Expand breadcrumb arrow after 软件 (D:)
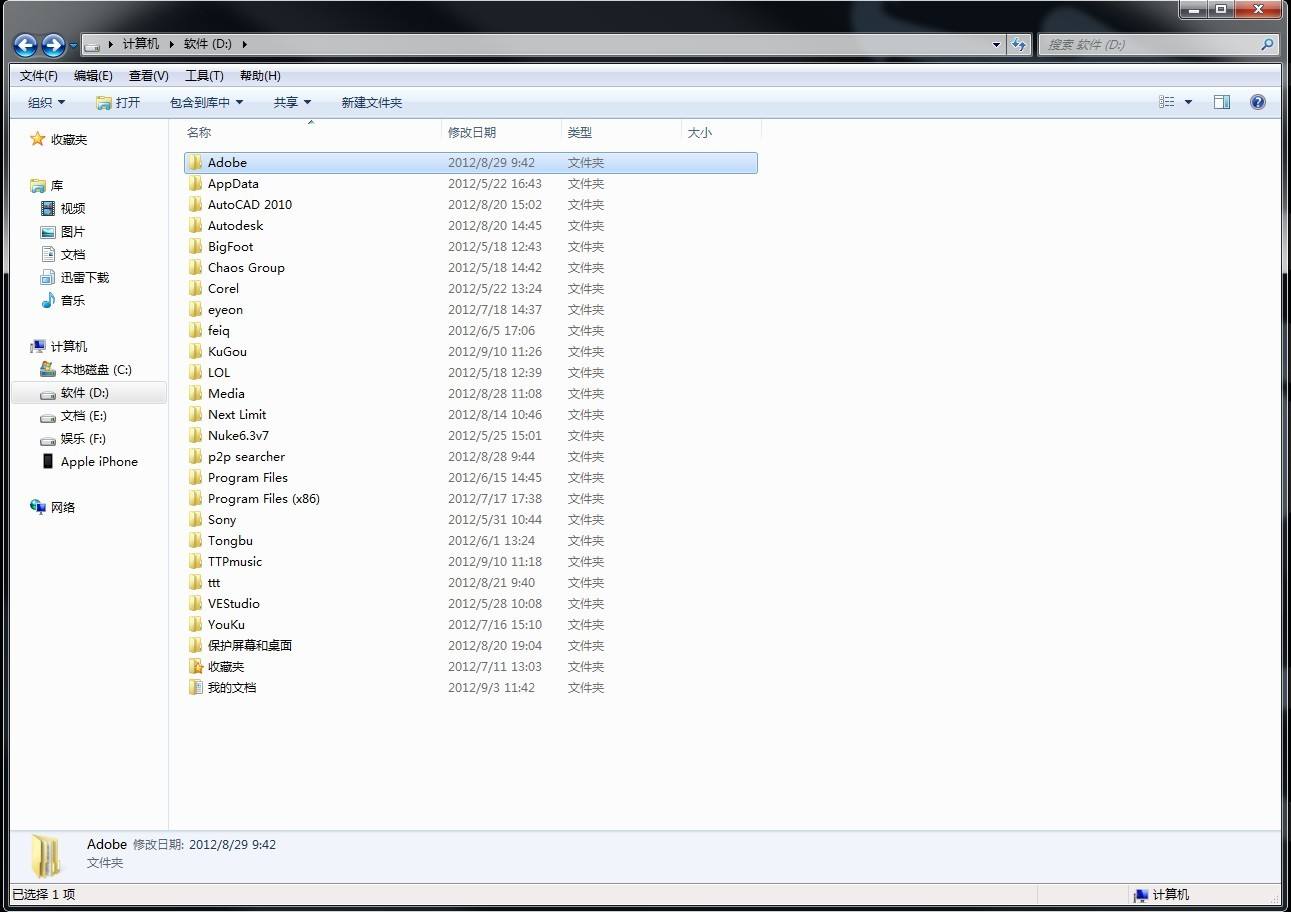Screen dimensions: 1291x912 tap(244, 44)
